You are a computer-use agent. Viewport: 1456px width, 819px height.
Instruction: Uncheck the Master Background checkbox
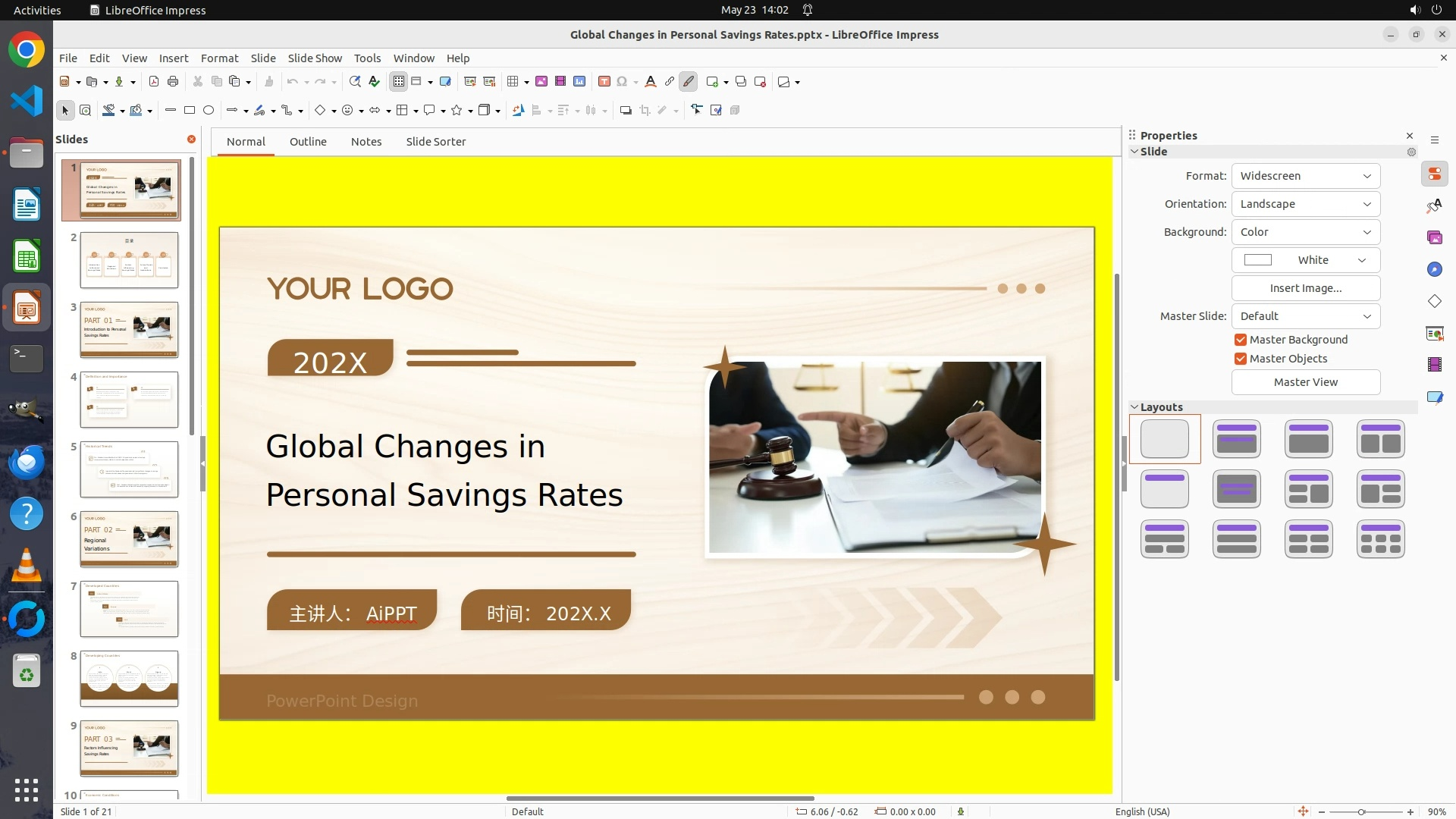(1241, 340)
